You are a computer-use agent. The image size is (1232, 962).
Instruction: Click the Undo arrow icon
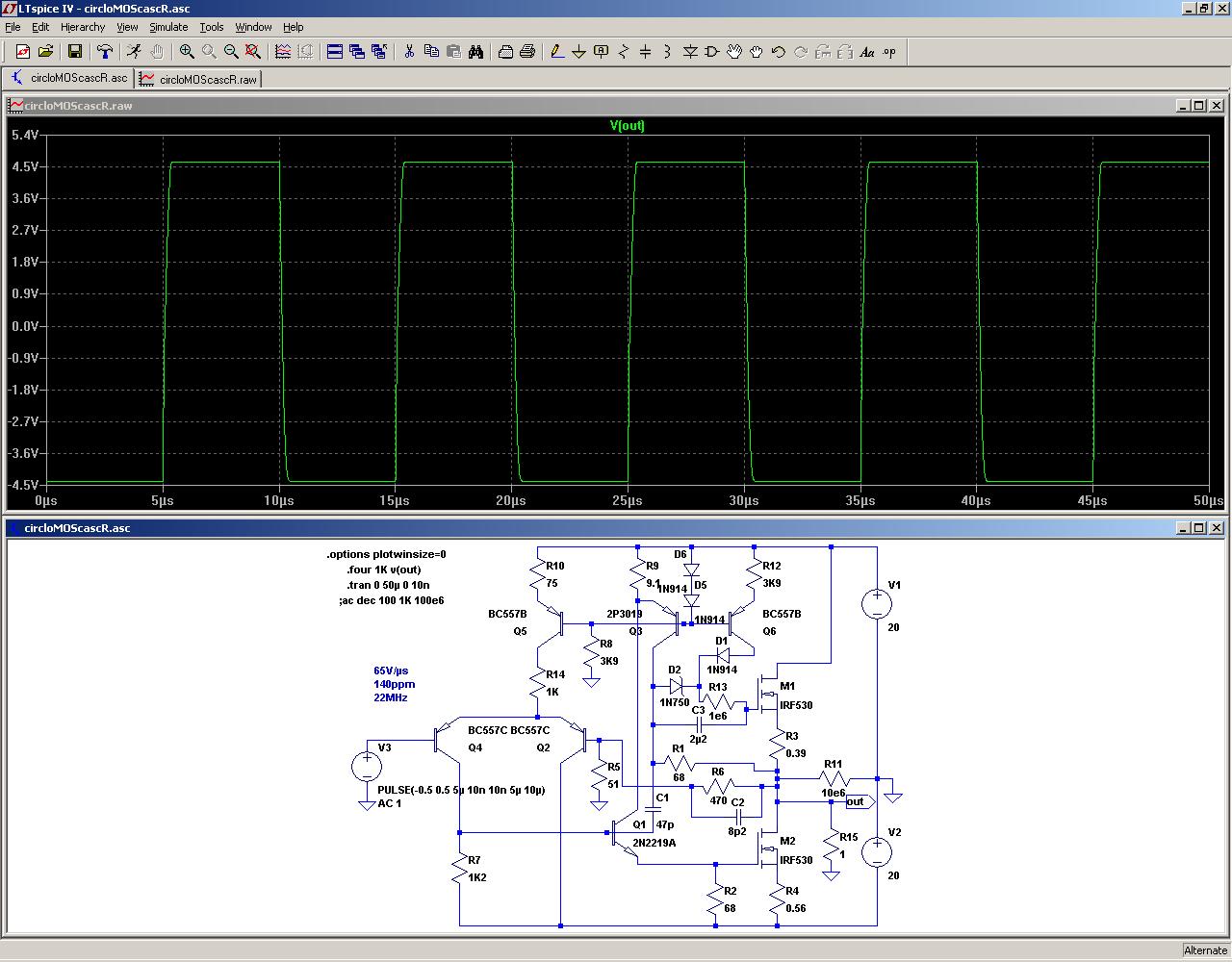[x=779, y=52]
